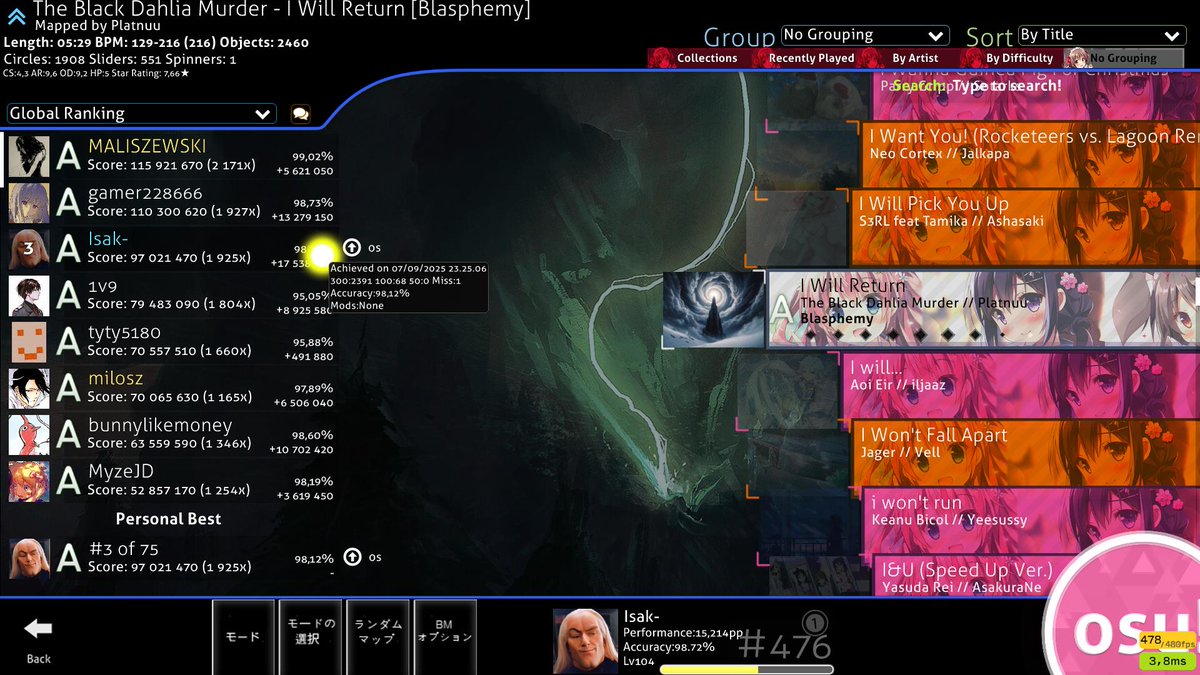Click the game mode button labeled モード
This screenshot has width=1200, height=675.
243,636
